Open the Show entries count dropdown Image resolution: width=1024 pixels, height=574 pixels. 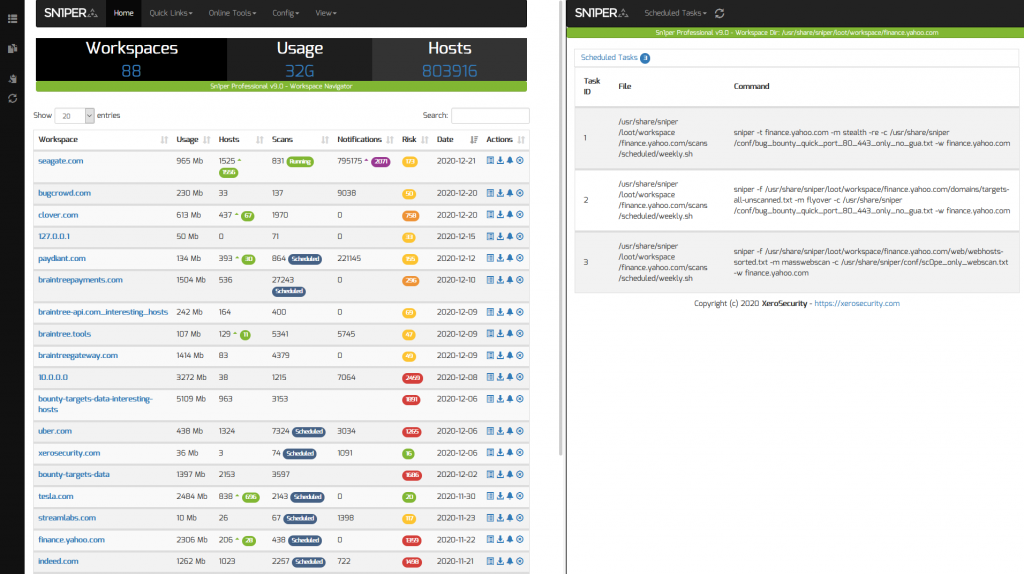click(x=75, y=116)
